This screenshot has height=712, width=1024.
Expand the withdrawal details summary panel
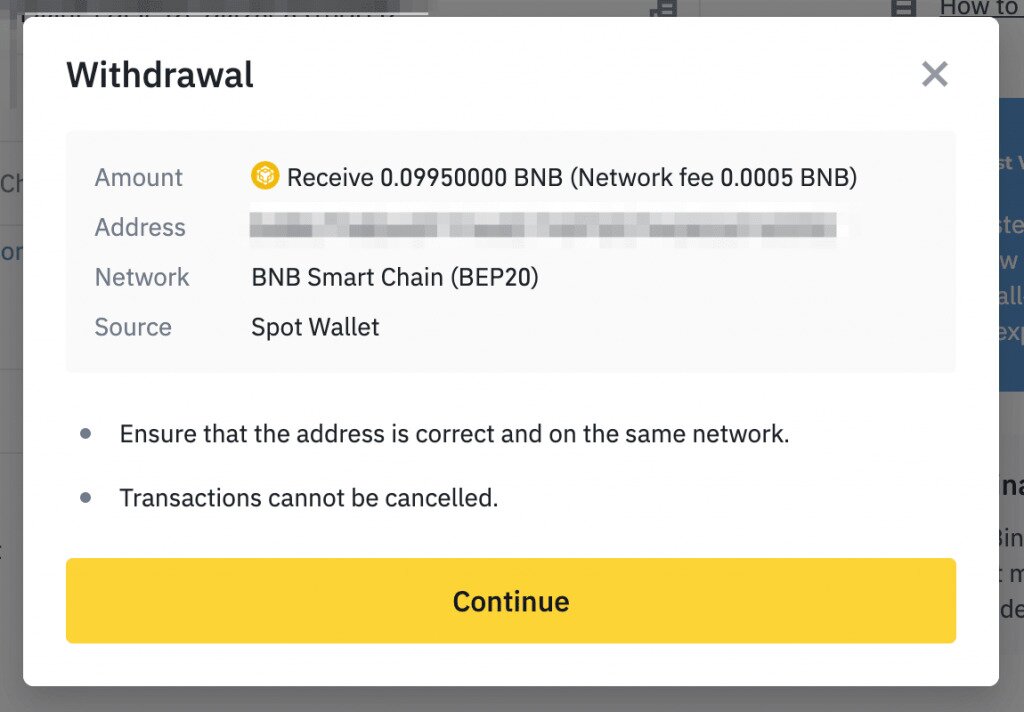[512, 250]
